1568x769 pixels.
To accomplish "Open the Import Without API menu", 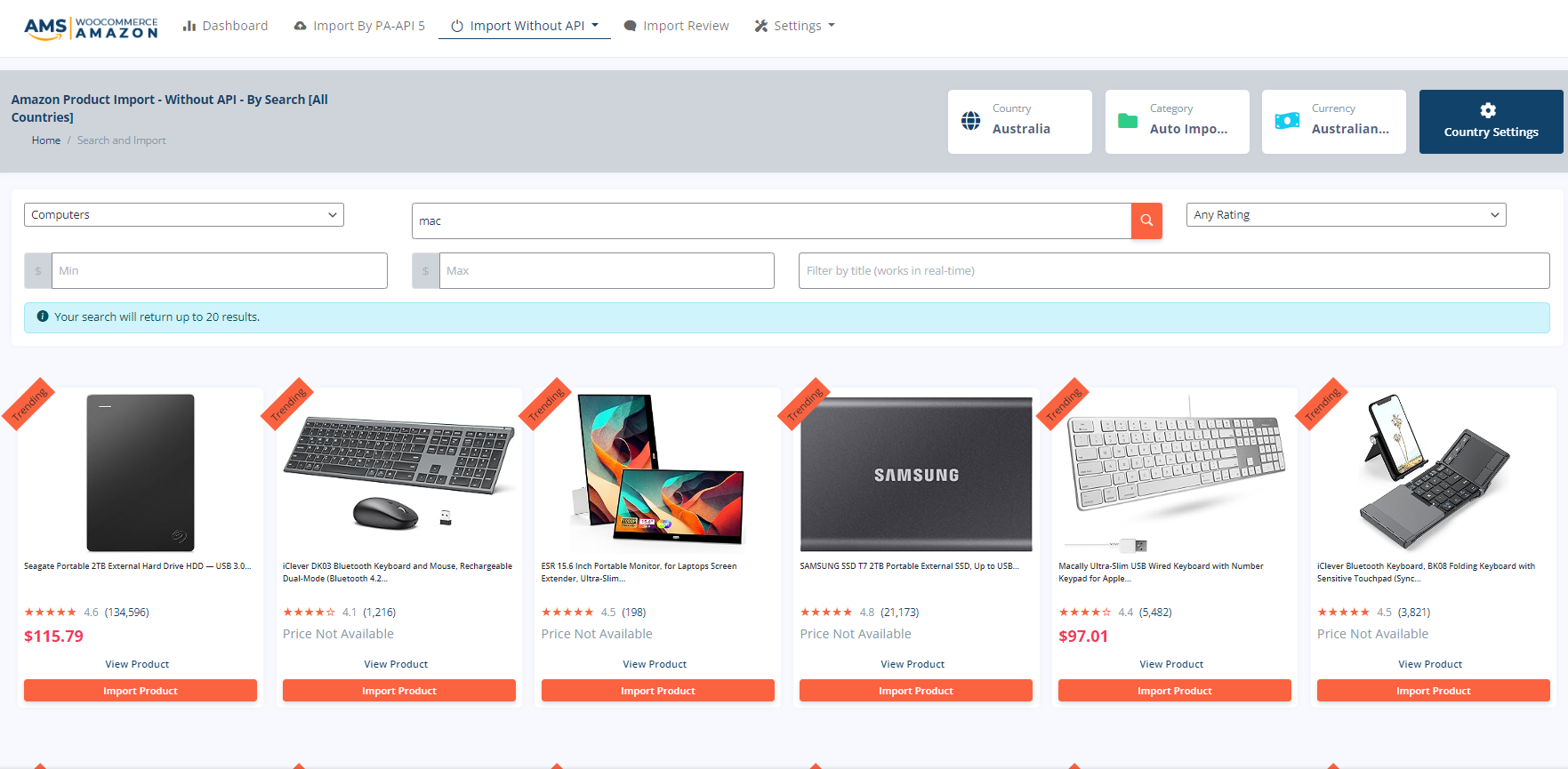I will pyautogui.click(x=525, y=26).
